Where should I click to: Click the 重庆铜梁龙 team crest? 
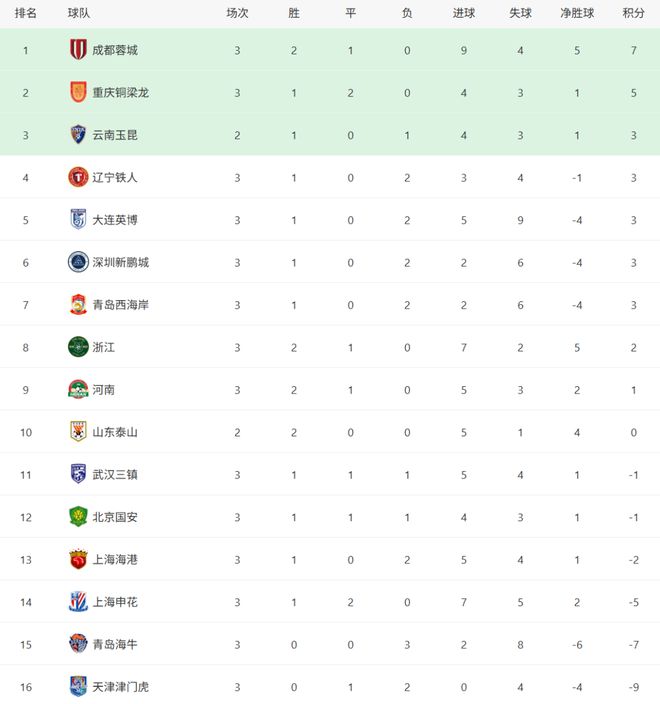(x=78, y=92)
